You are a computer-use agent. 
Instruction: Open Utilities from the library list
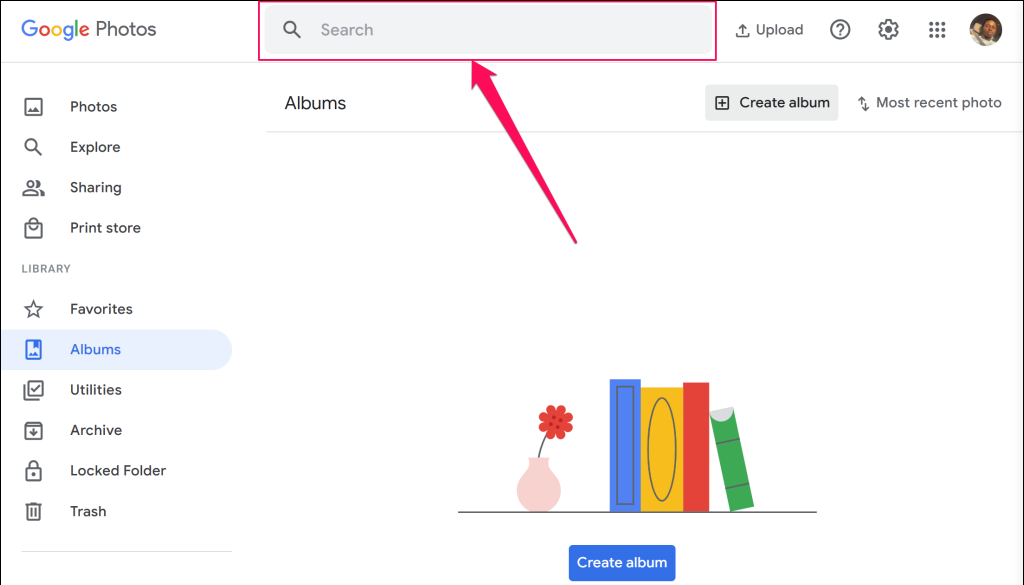tap(96, 390)
